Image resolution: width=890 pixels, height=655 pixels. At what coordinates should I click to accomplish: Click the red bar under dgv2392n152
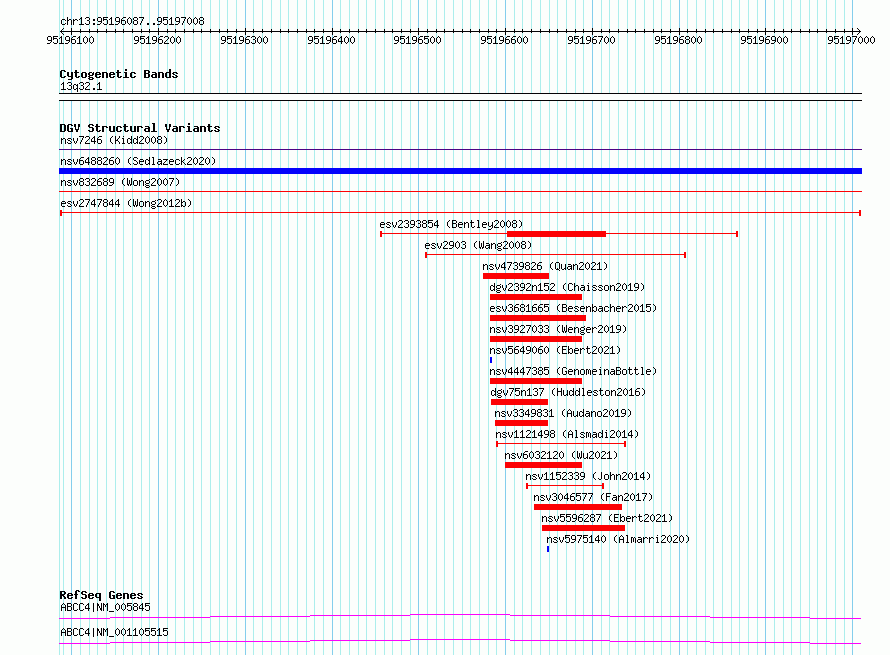536,297
